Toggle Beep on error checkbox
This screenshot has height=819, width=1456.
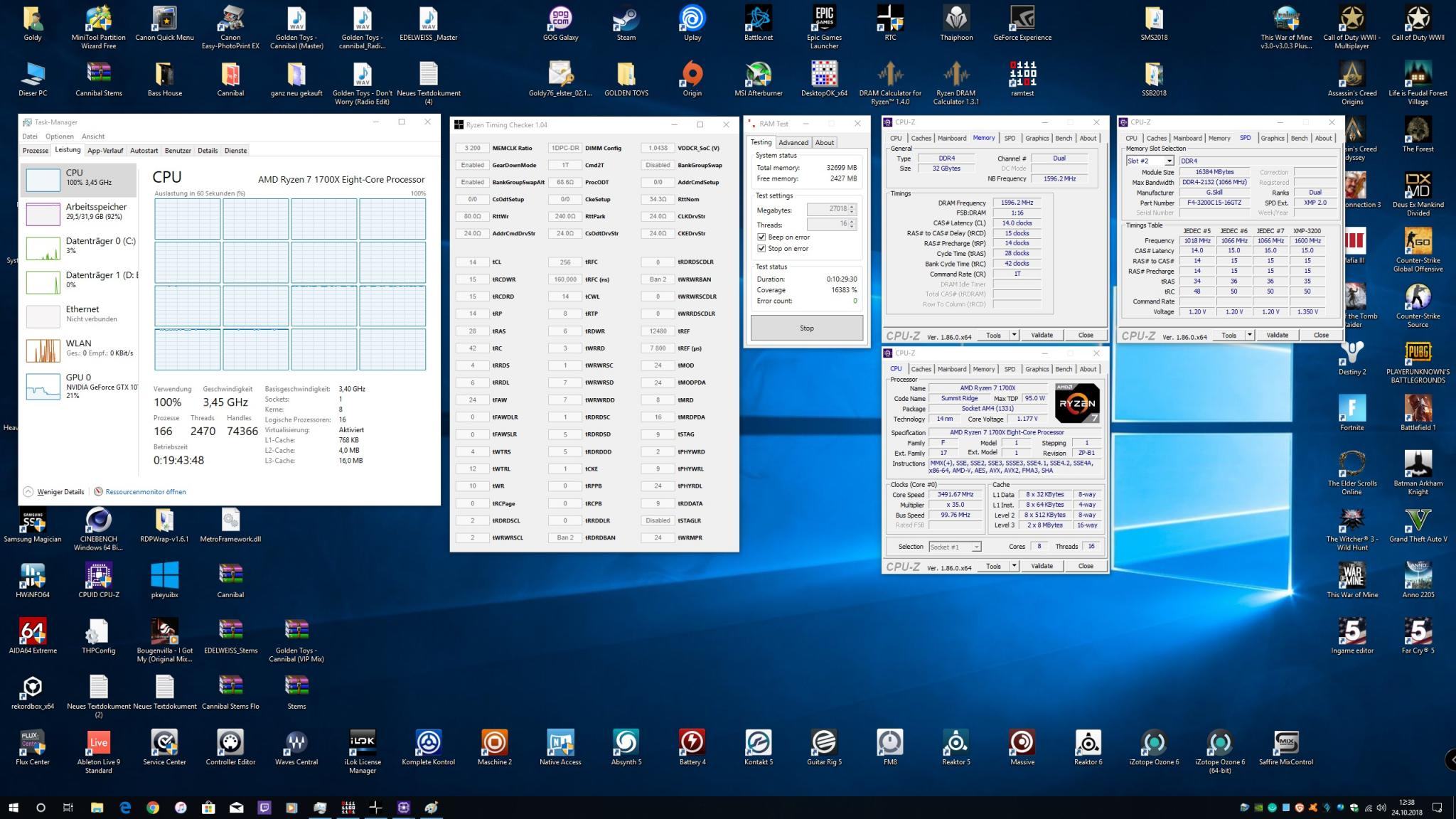click(x=761, y=237)
